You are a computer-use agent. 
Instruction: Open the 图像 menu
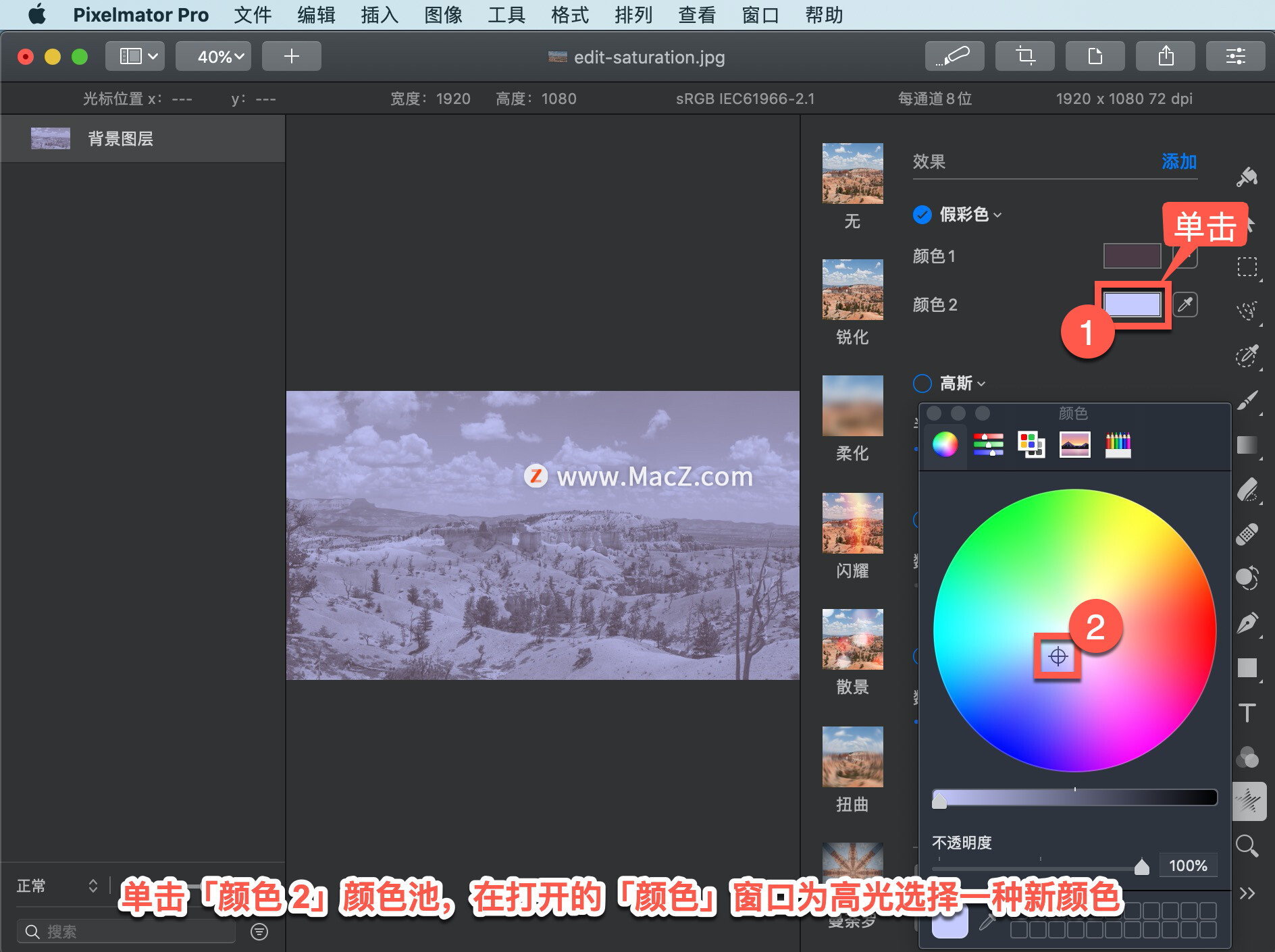pyautogui.click(x=443, y=15)
